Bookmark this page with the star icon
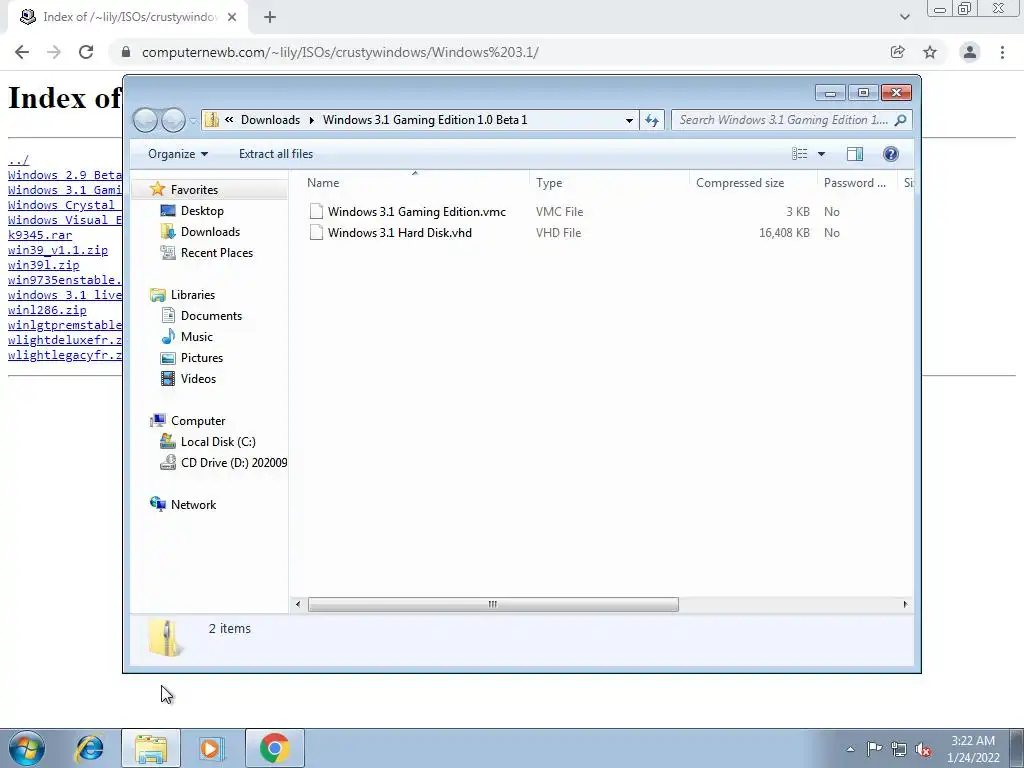This screenshot has height=768, width=1024. (930, 52)
